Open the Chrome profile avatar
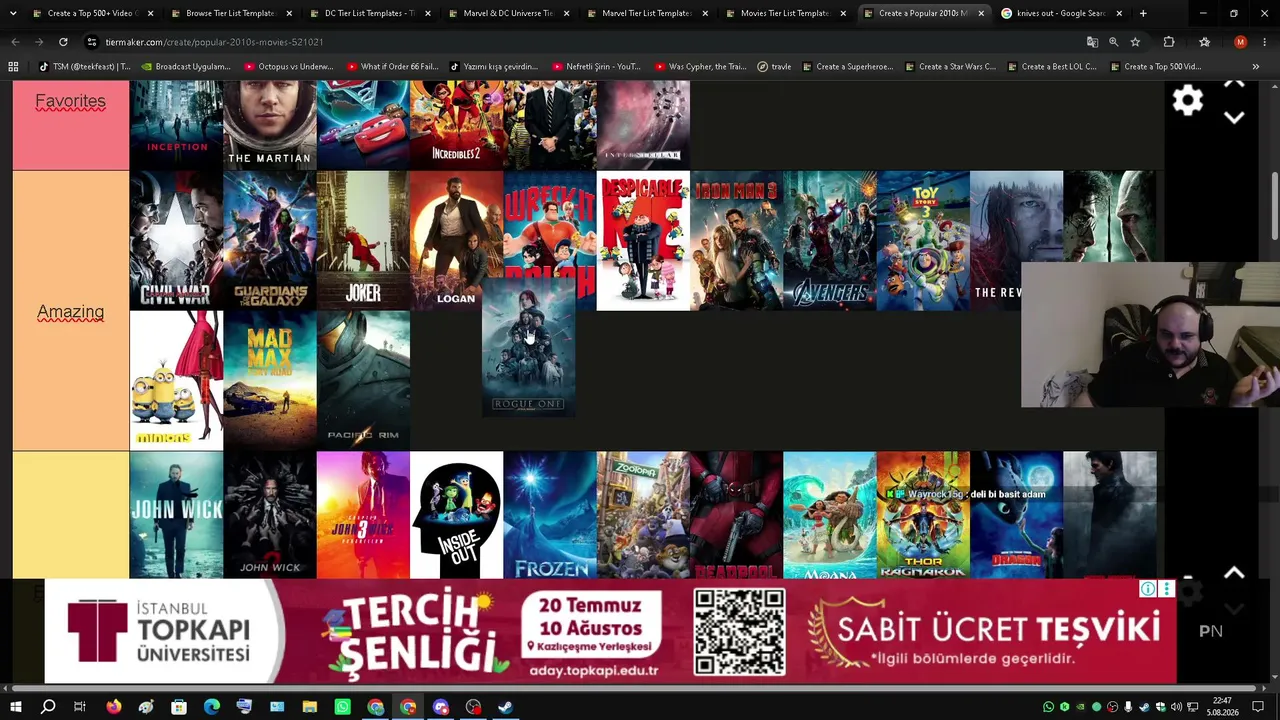Image resolution: width=1280 pixels, height=720 pixels. pos(1240,42)
